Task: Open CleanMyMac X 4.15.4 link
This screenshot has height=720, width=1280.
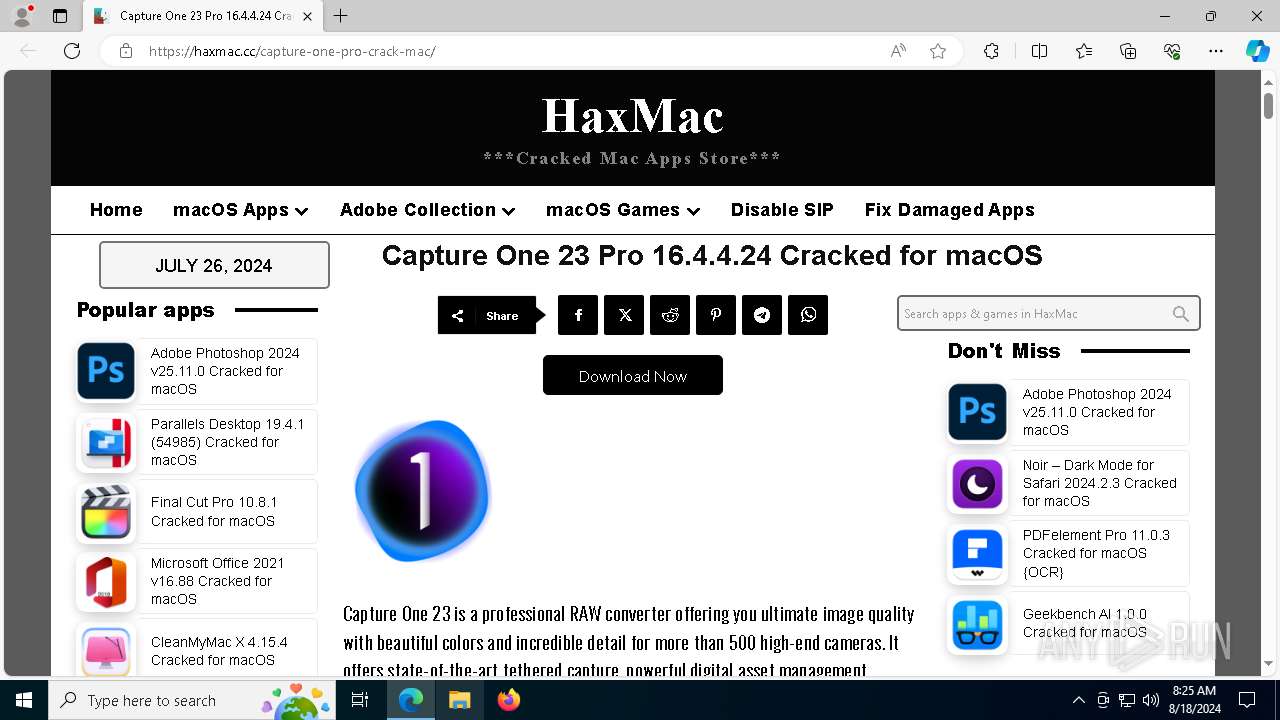Action: (219, 651)
